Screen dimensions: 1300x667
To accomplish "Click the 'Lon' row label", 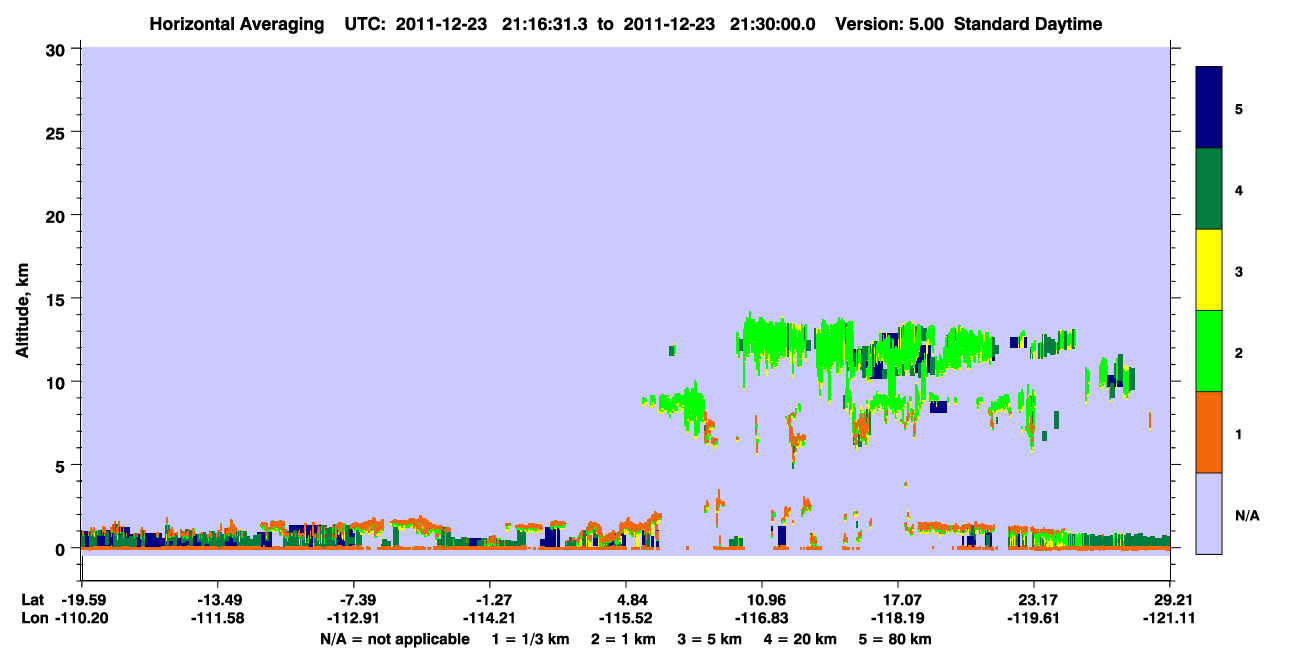I will 33,619.
